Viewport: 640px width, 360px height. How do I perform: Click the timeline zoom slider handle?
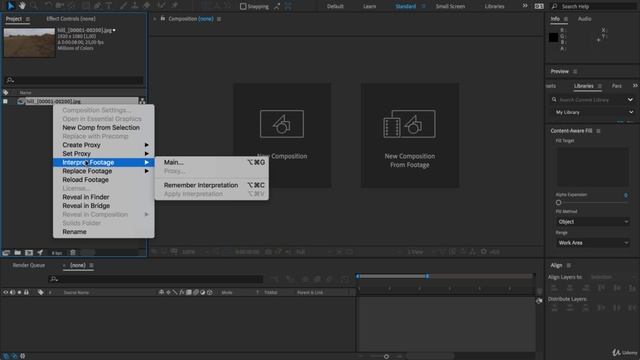pyautogui.click(x=386, y=356)
